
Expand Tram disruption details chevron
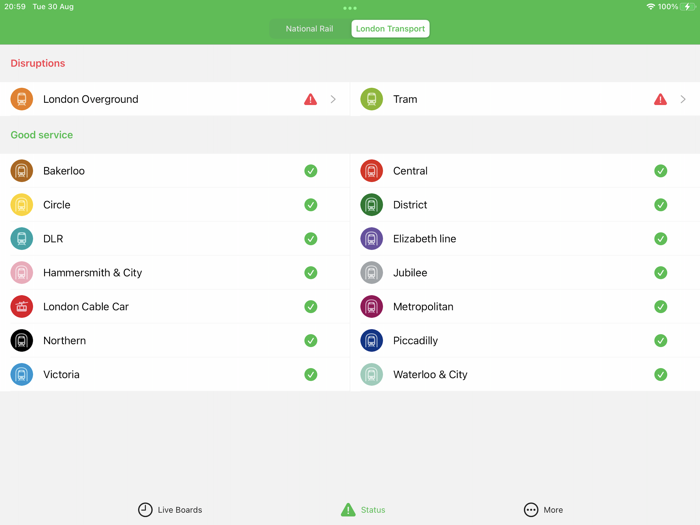coord(683,99)
